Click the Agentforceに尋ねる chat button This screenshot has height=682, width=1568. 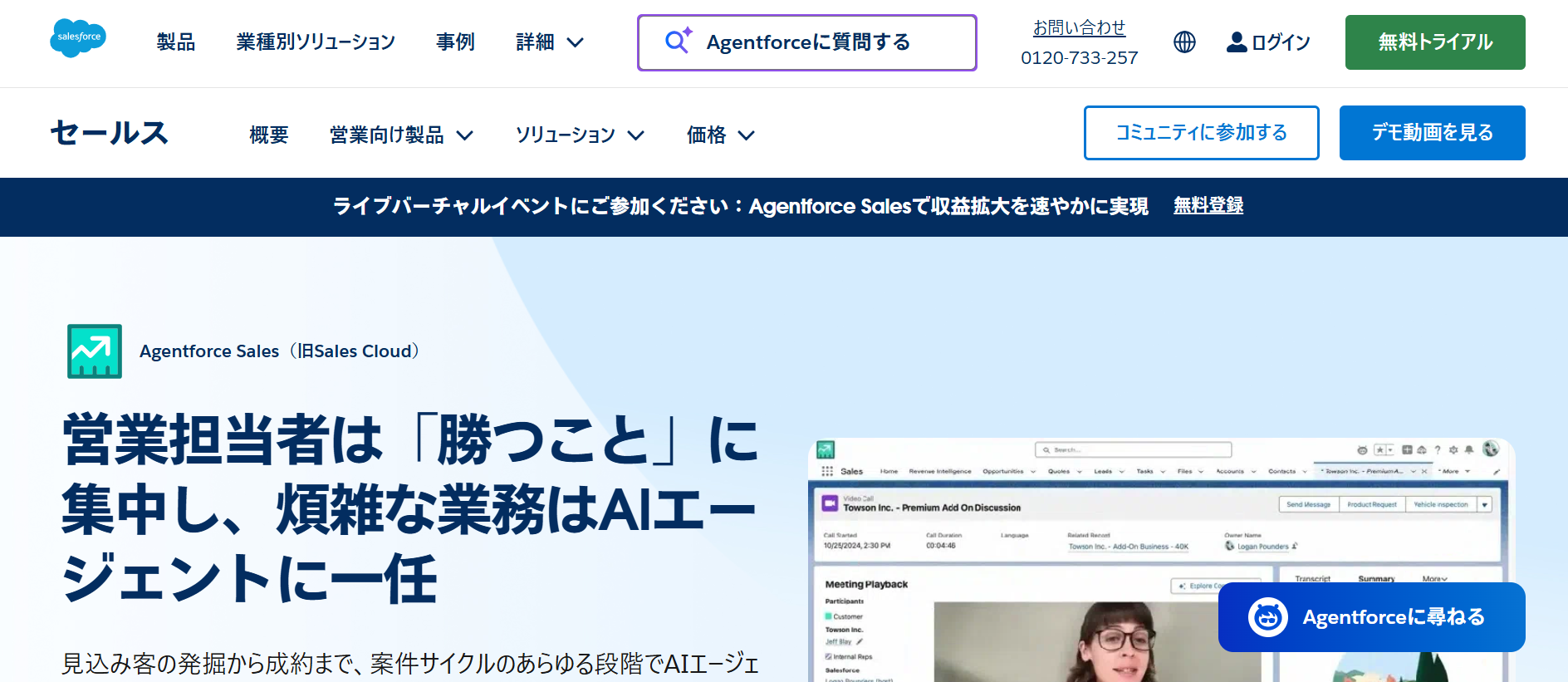[1372, 617]
